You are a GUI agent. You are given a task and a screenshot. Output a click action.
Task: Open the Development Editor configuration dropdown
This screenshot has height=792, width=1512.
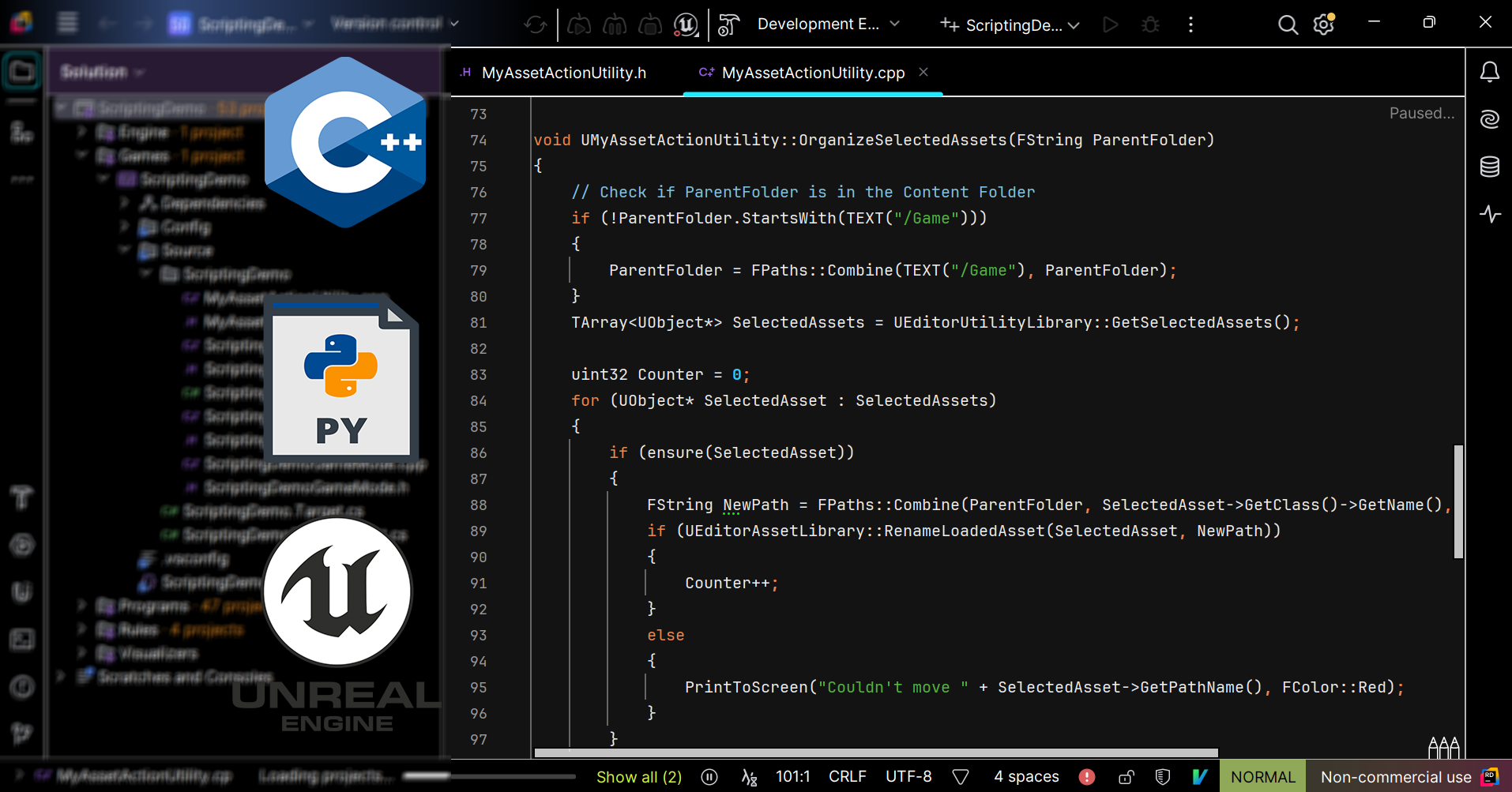click(x=829, y=24)
